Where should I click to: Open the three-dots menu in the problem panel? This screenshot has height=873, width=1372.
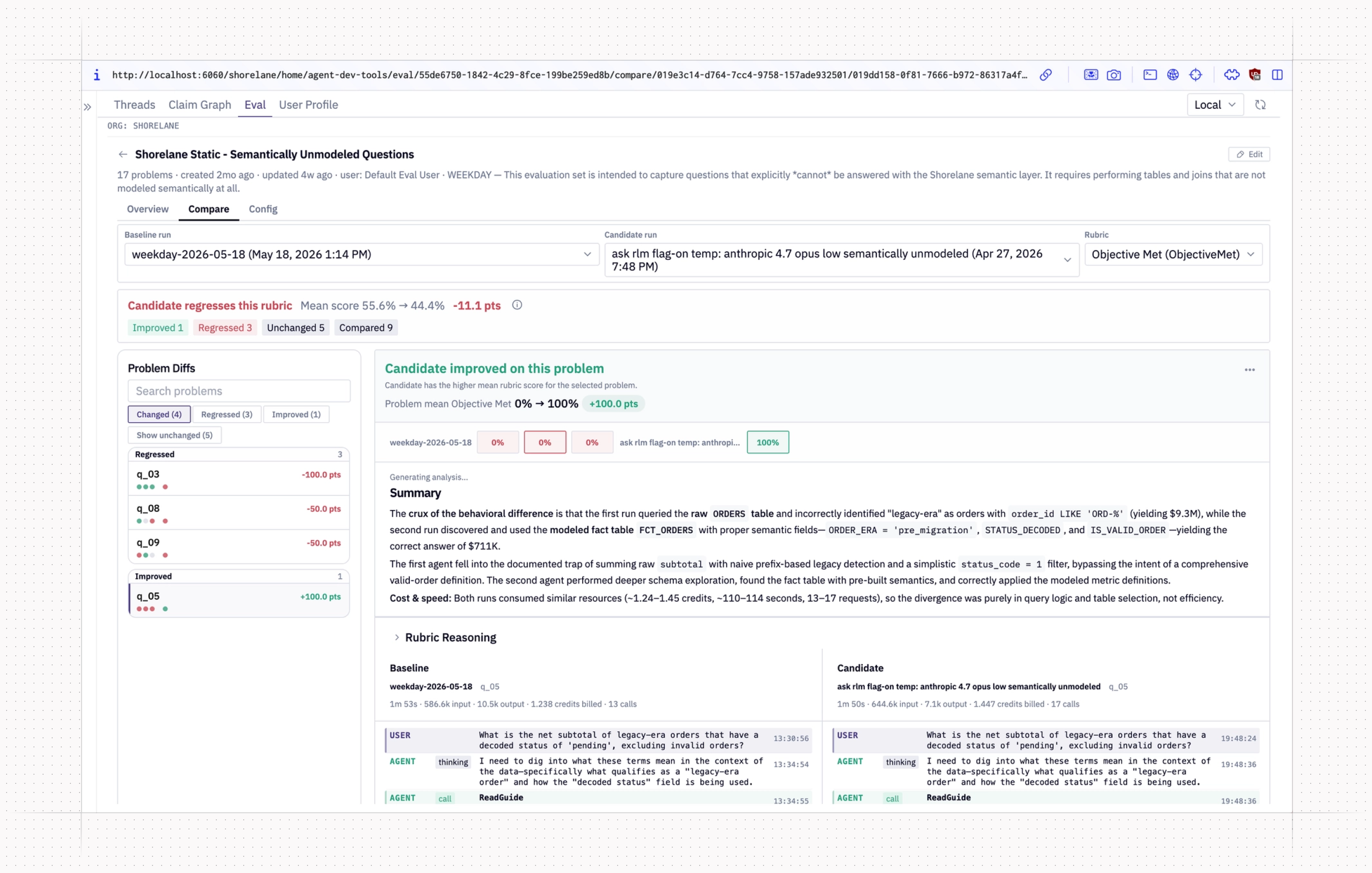coord(1249,370)
